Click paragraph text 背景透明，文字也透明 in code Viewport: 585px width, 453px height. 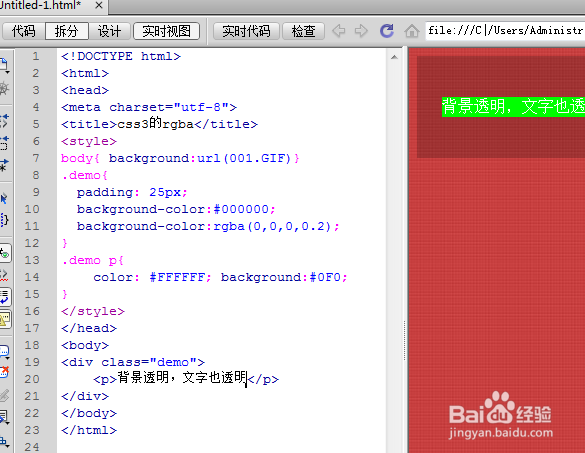tap(182, 378)
